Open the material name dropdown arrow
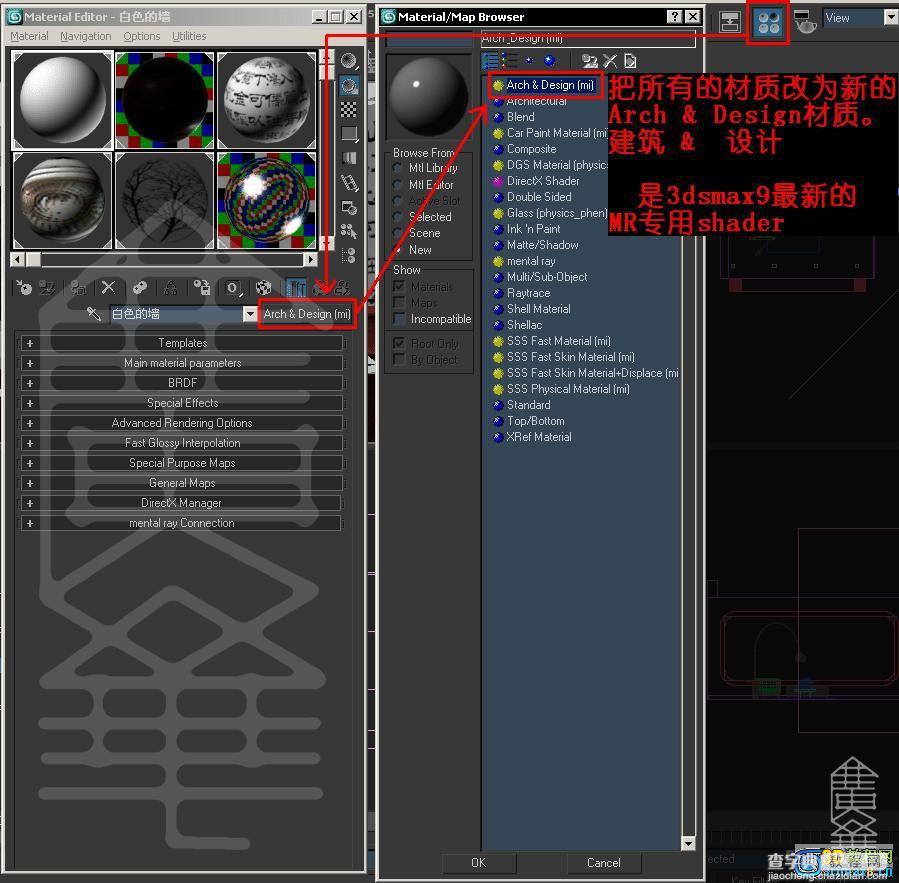Image resolution: width=899 pixels, height=883 pixels. (249, 314)
